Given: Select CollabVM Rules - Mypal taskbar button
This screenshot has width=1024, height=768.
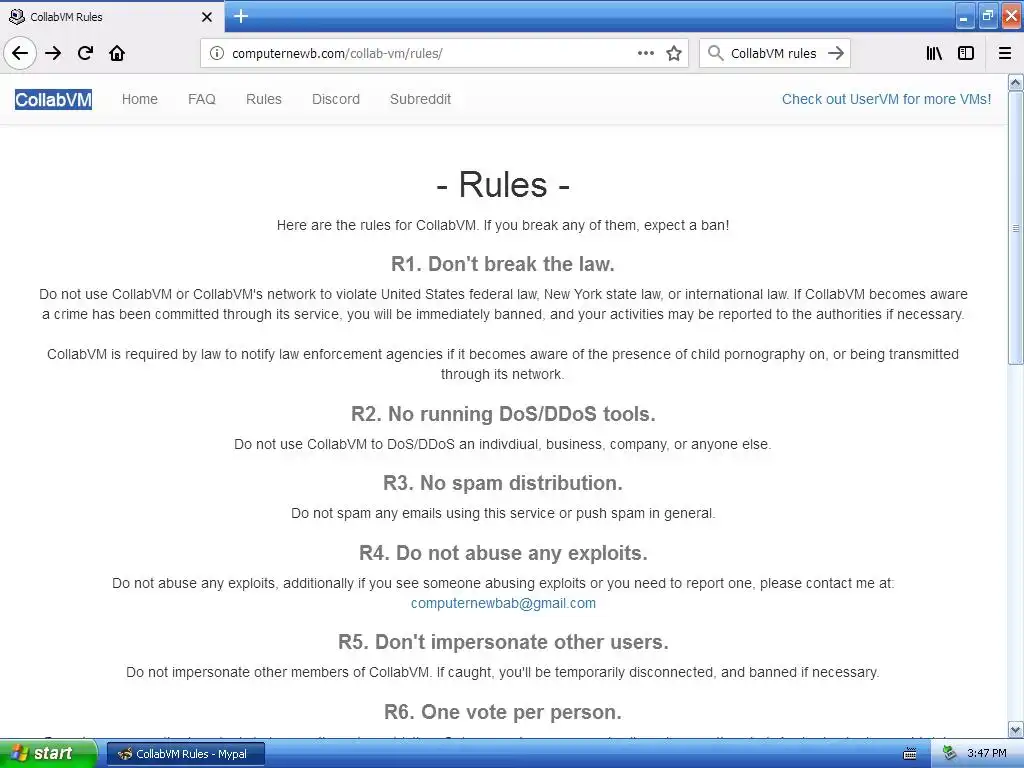Looking at the screenshot, I should pos(185,754).
